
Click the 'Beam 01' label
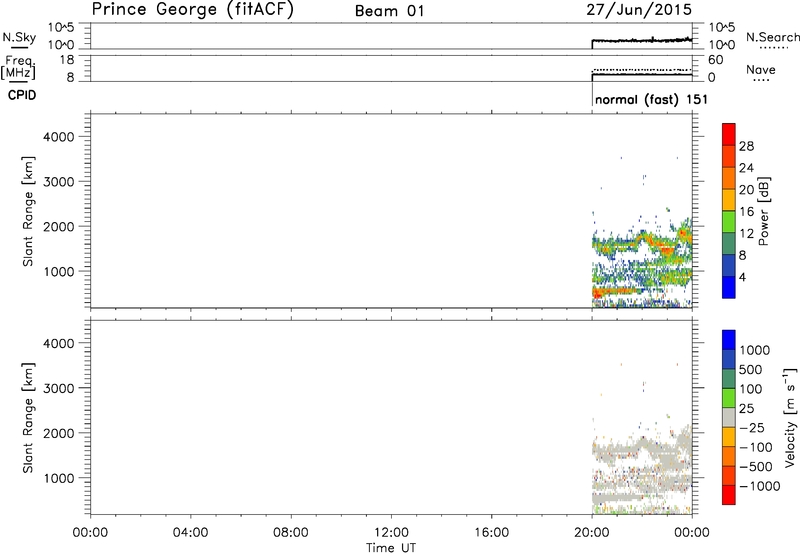389,11
